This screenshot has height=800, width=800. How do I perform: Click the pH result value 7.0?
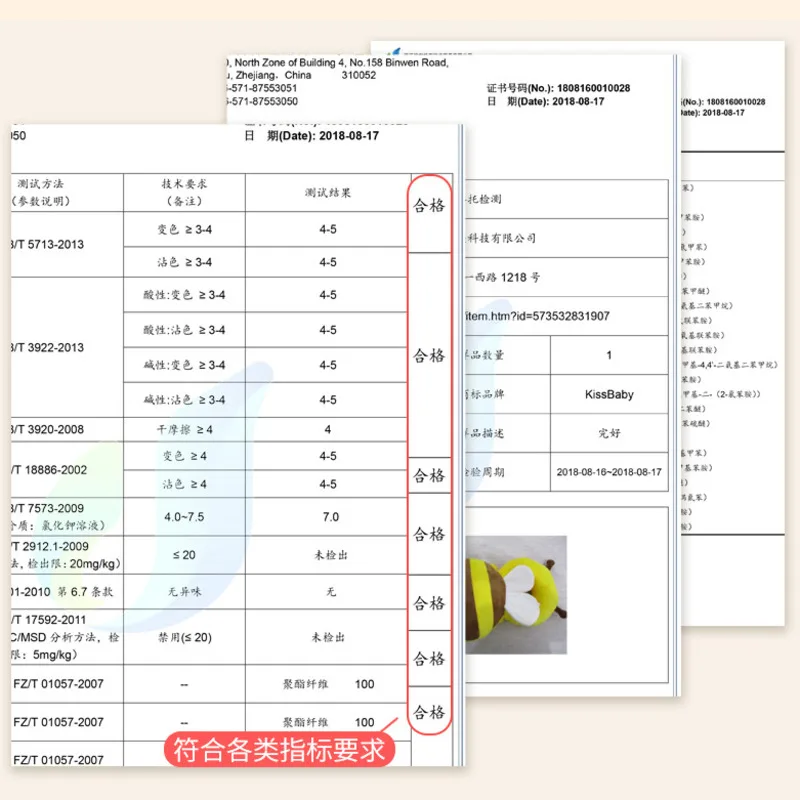tap(331, 517)
